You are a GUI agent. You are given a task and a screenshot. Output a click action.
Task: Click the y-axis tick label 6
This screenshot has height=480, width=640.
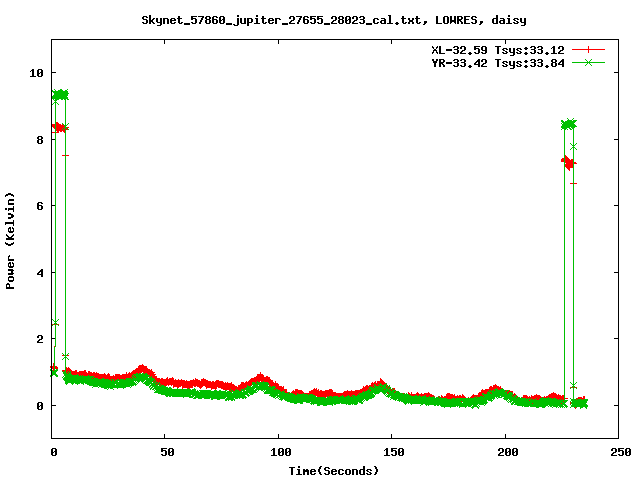coord(40,206)
